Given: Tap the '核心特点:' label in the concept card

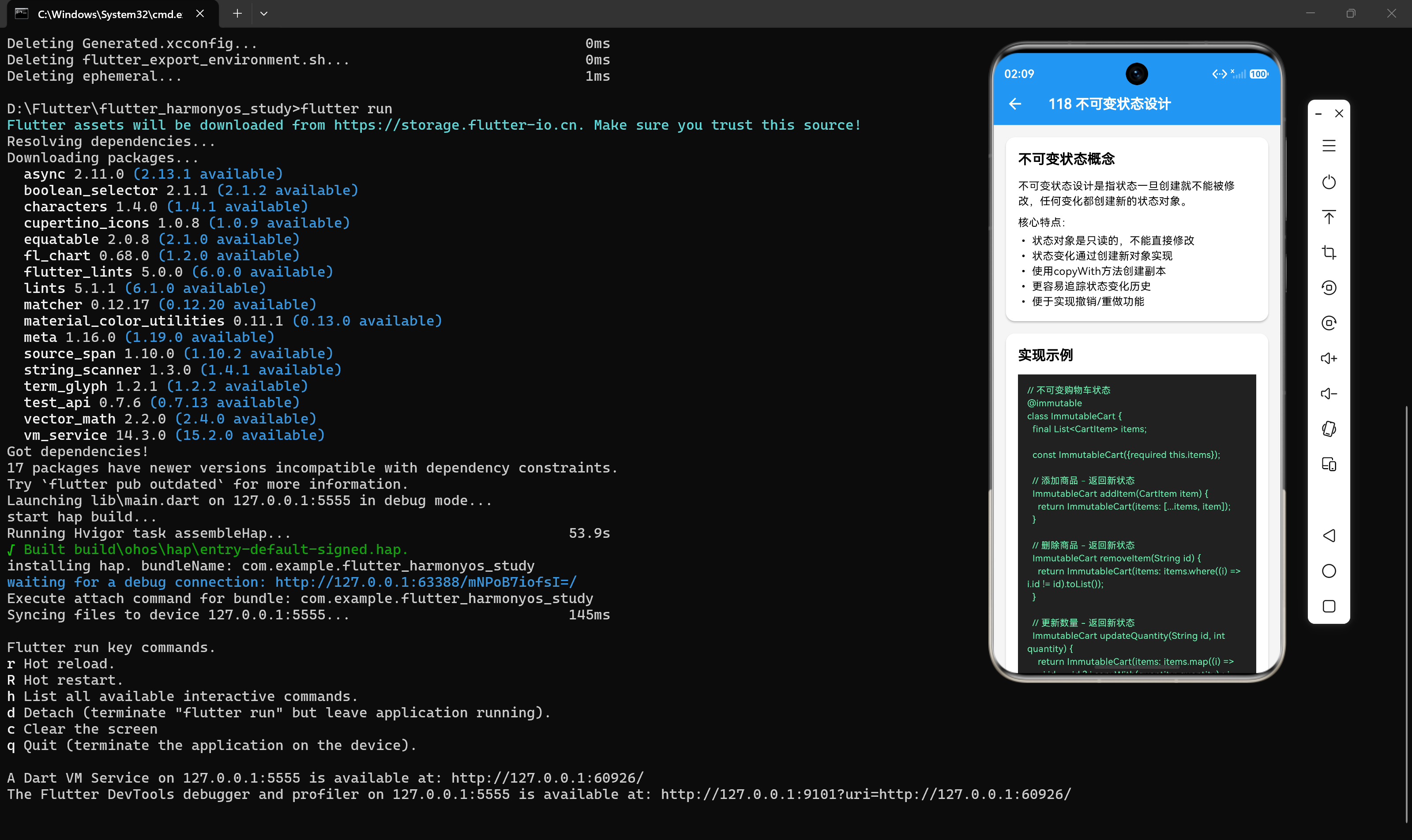Looking at the screenshot, I should (x=1042, y=222).
